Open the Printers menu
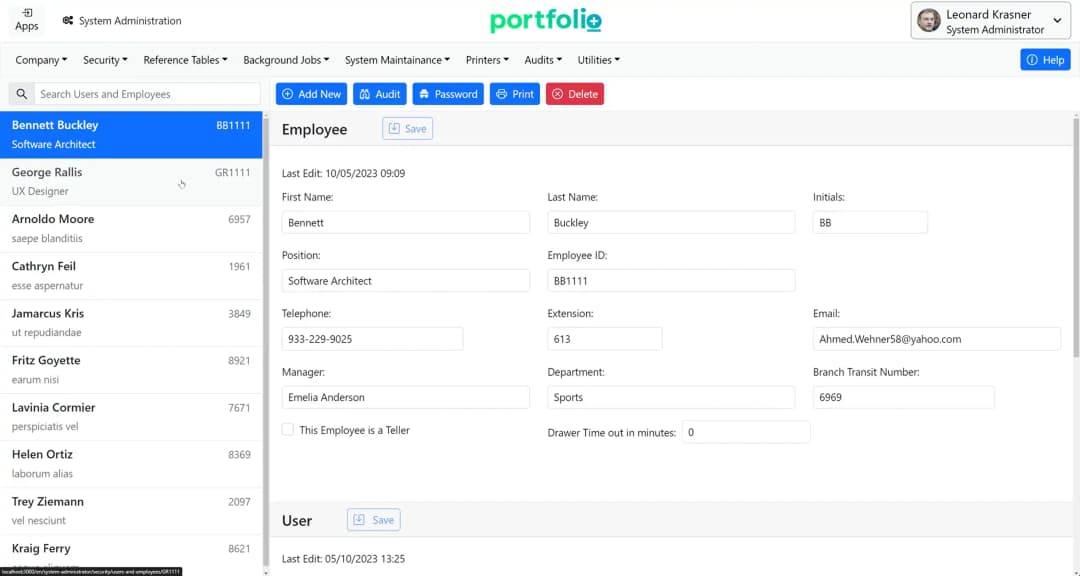 (487, 60)
